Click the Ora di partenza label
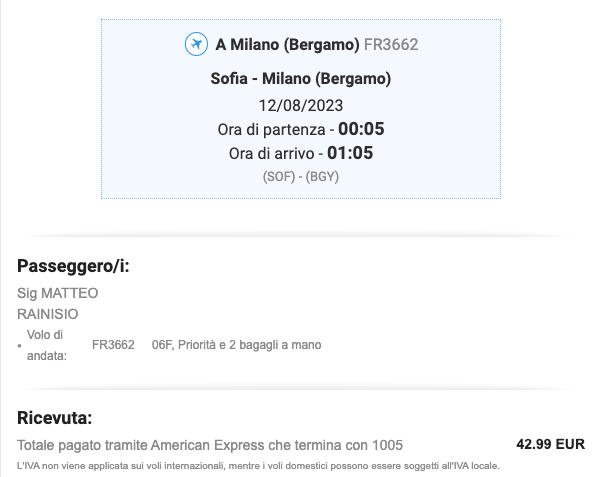Image resolution: width=601 pixels, height=477 pixels. [x=271, y=130]
